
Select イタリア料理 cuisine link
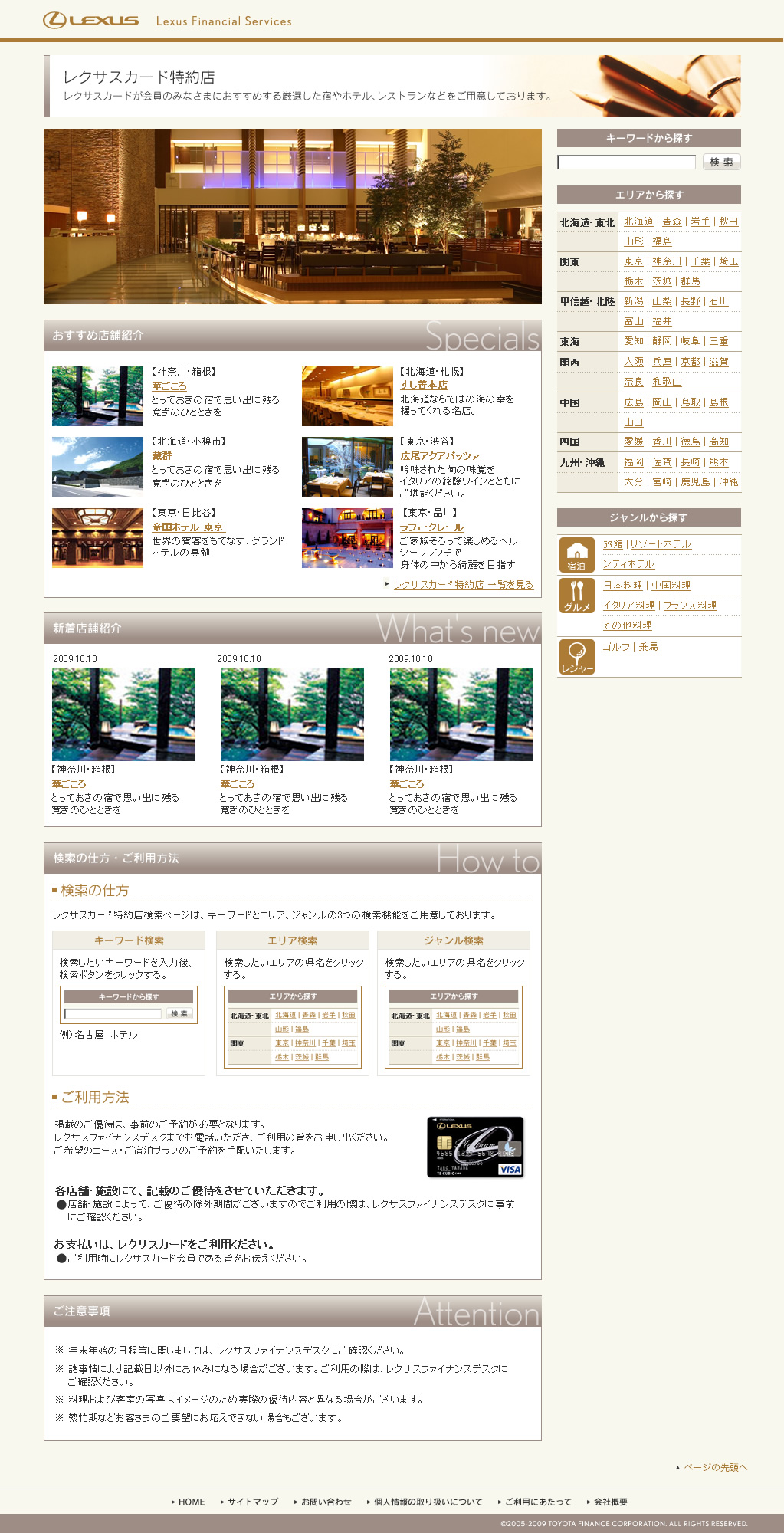coord(628,606)
